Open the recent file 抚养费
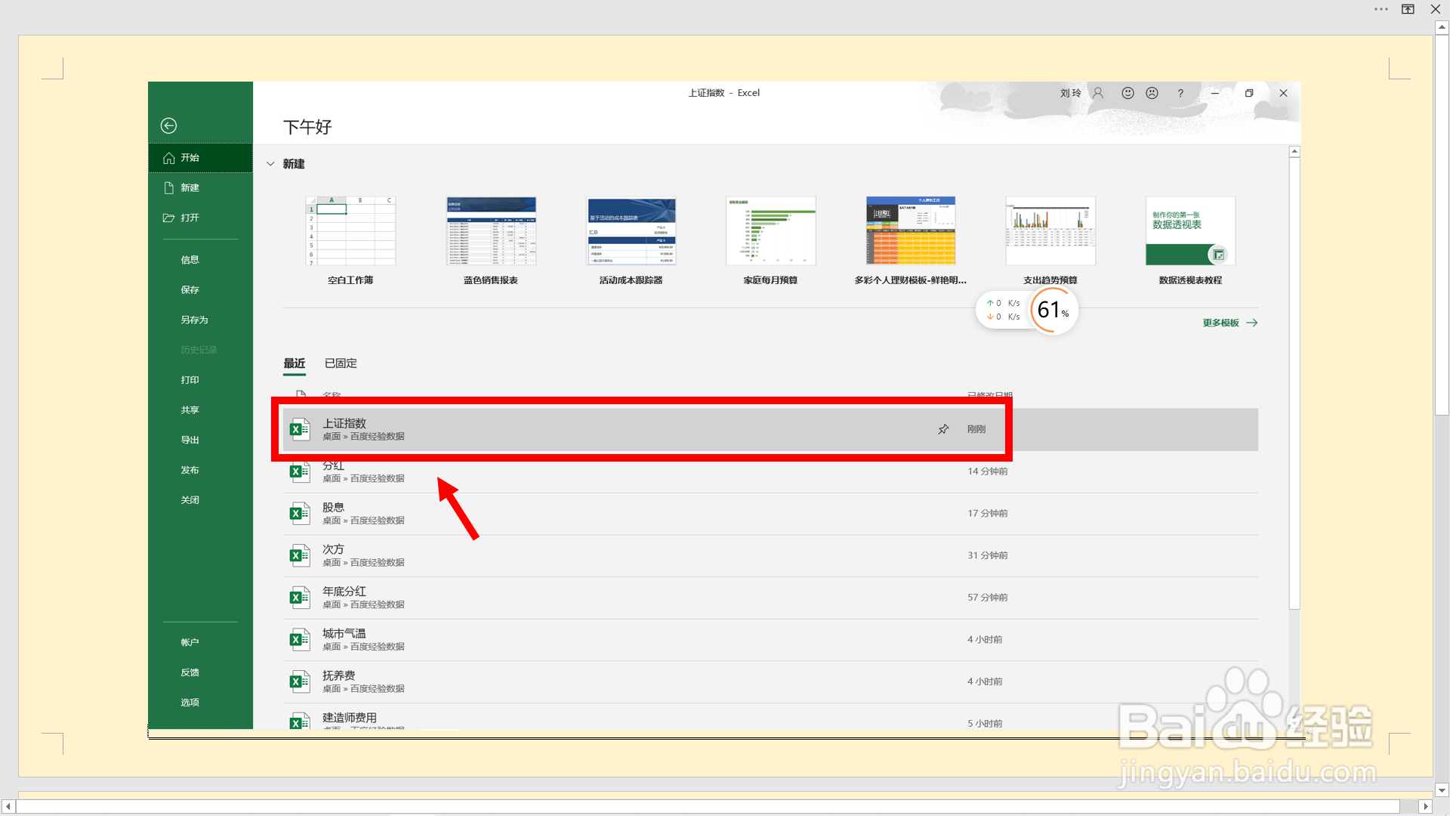This screenshot has width=1456, height=822. click(773, 684)
